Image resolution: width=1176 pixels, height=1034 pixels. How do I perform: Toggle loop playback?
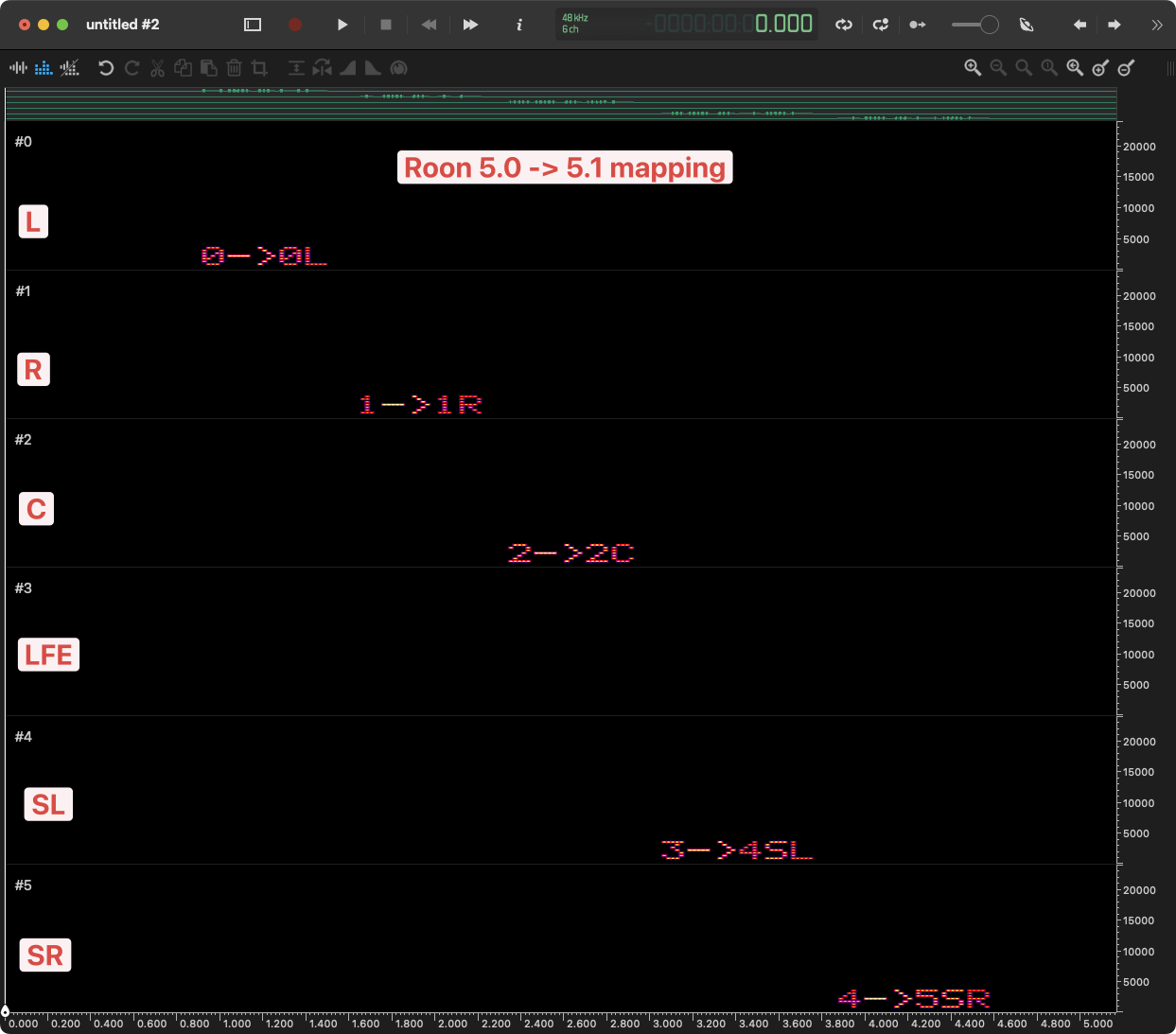point(844,25)
